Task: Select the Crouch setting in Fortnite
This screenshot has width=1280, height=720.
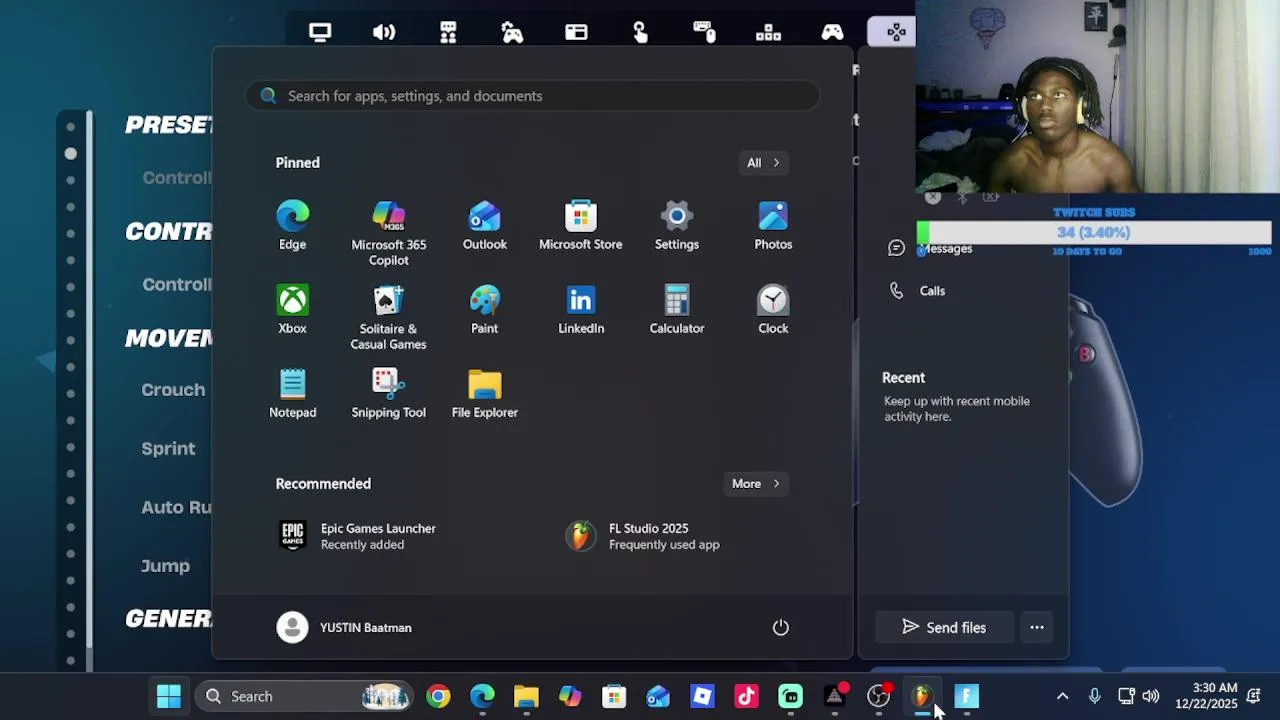Action: coord(173,390)
